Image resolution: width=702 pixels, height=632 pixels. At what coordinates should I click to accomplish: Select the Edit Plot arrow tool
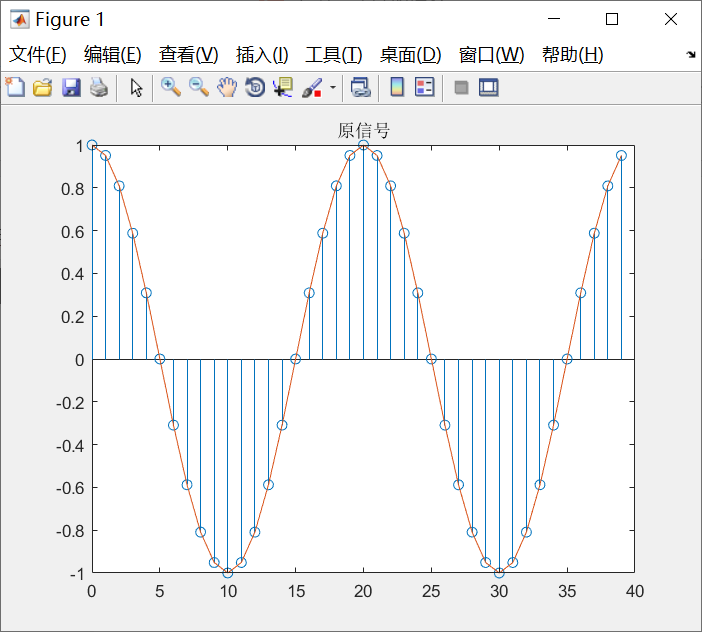(136, 87)
